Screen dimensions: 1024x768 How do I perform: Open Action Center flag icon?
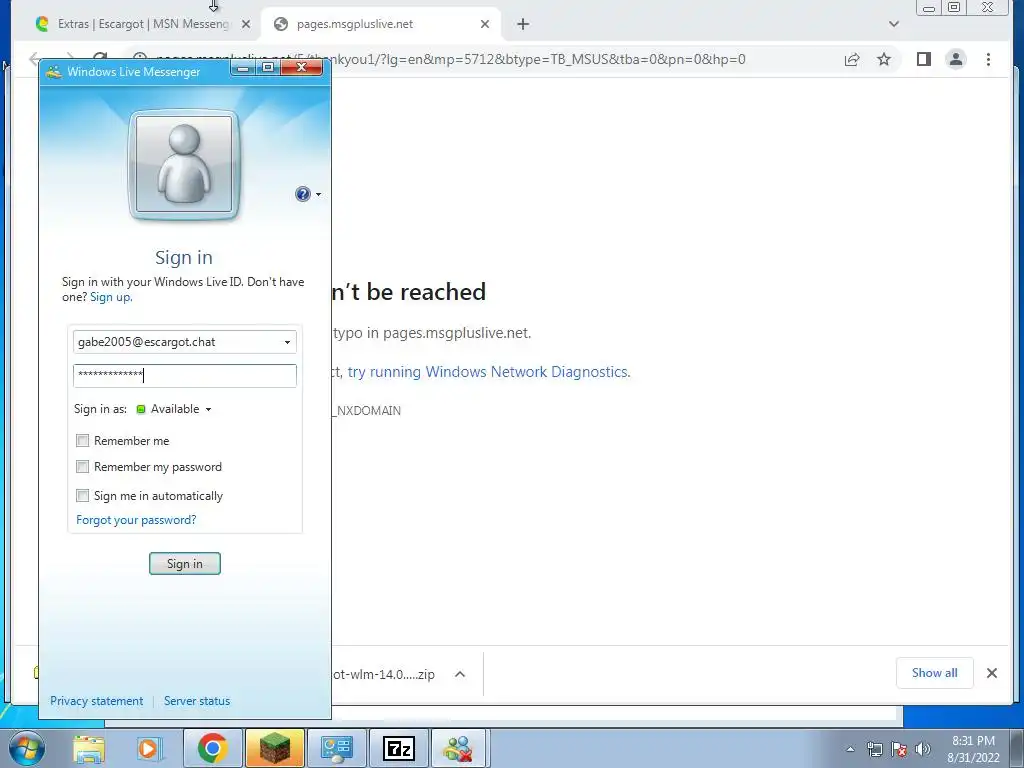point(899,749)
